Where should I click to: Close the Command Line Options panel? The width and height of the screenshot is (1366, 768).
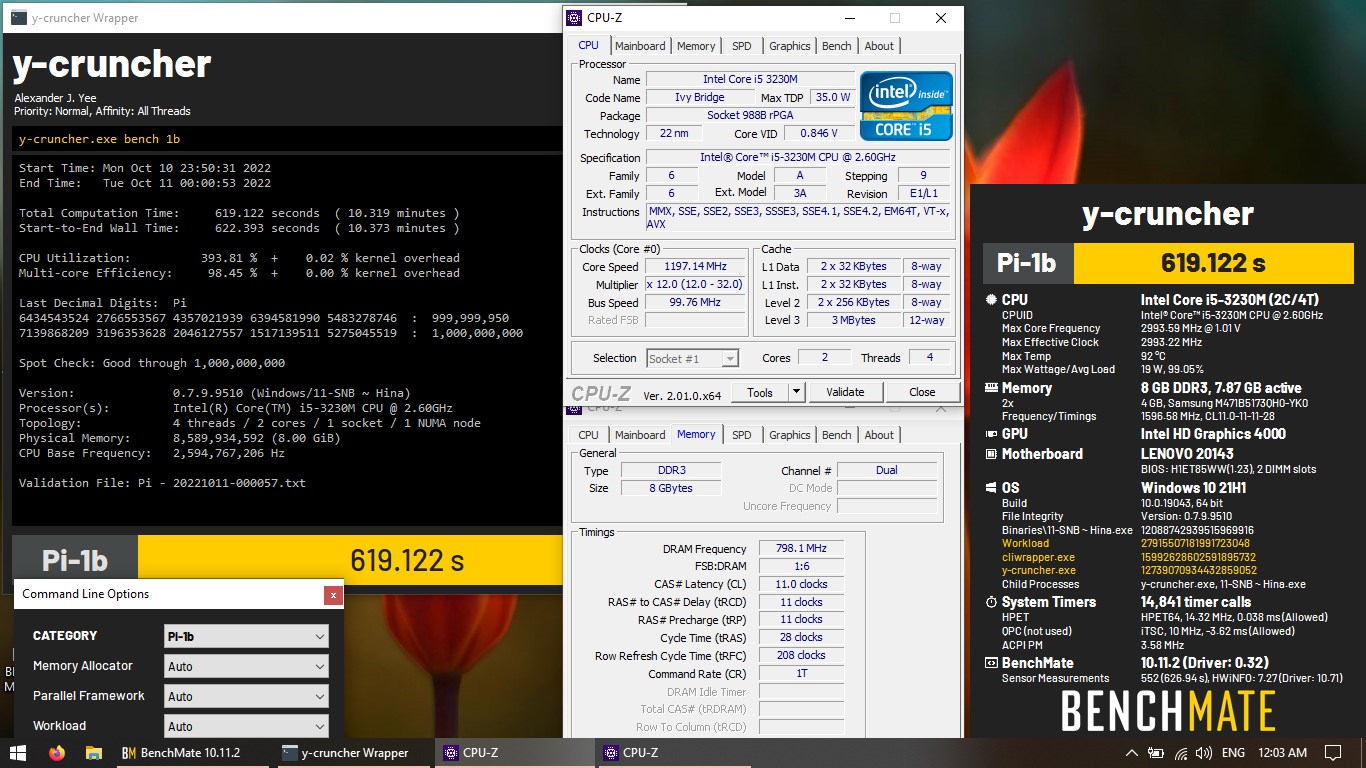[x=332, y=595]
